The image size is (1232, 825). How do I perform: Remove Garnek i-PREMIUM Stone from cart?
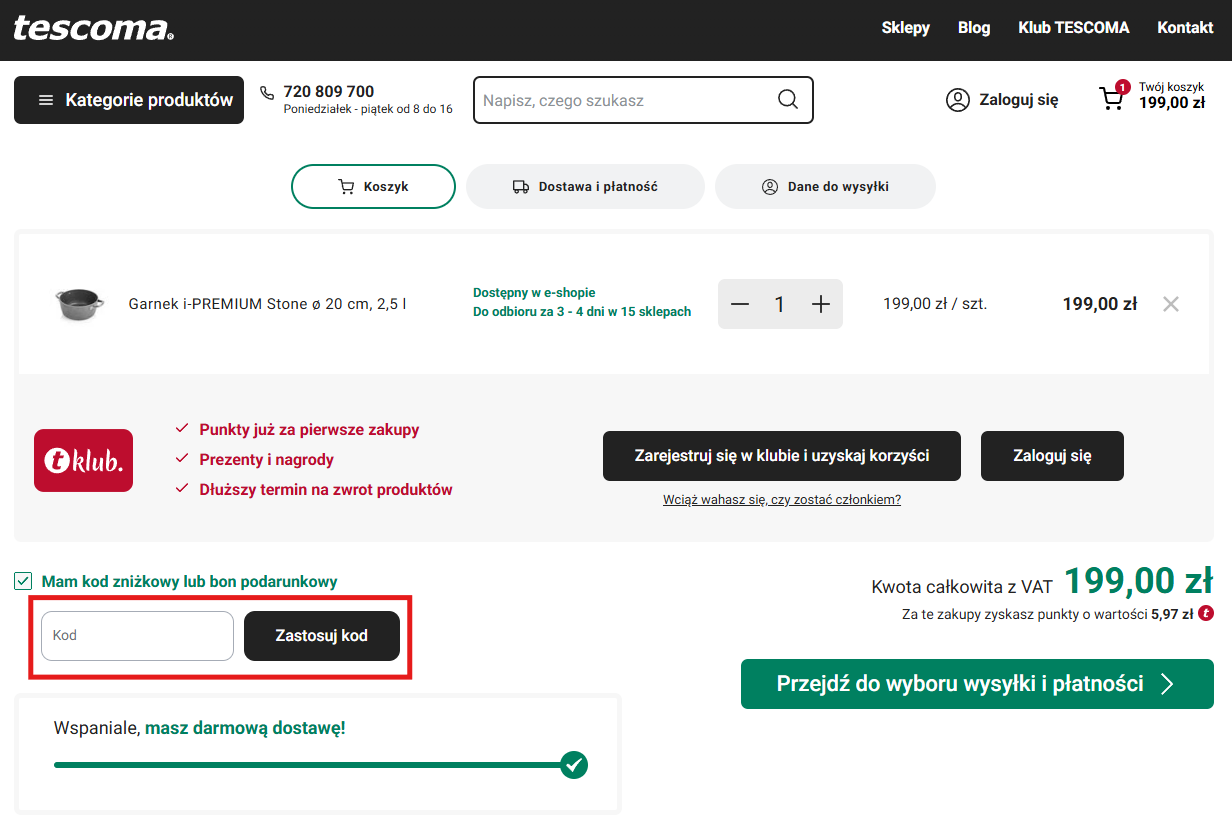(x=1170, y=304)
